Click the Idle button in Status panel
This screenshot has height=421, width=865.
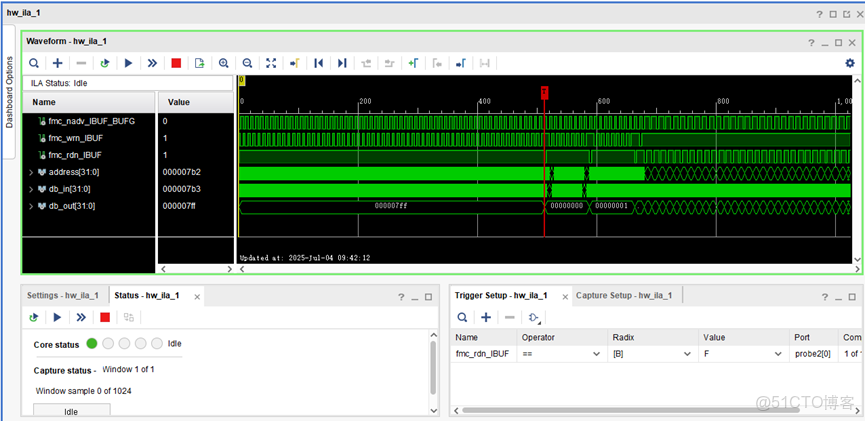tap(72, 411)
